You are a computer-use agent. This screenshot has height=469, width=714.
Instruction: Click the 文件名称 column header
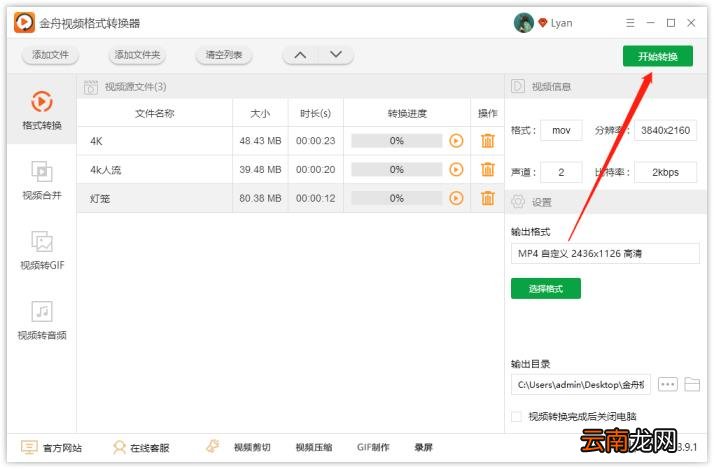pos(155,113)
